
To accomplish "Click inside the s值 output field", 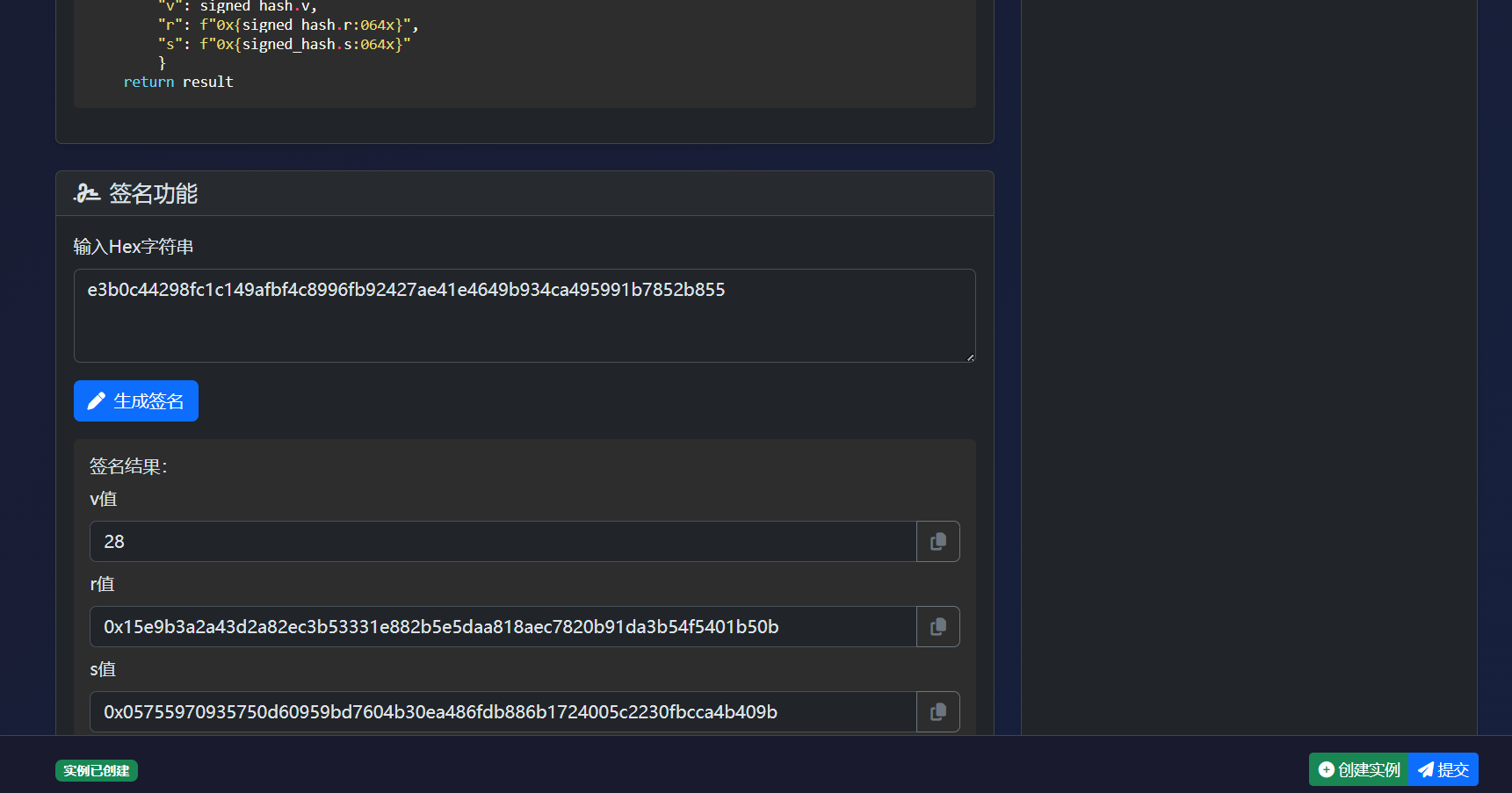I will [x=503, y=712].
